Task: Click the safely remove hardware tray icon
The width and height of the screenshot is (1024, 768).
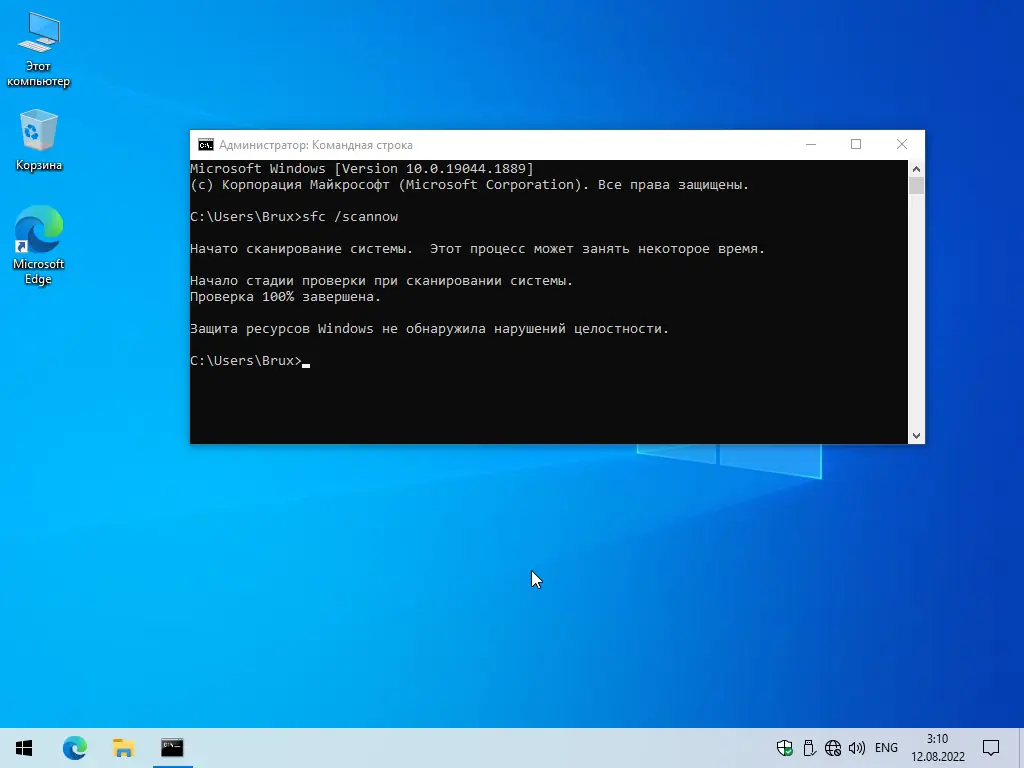Action: point(809,748)
